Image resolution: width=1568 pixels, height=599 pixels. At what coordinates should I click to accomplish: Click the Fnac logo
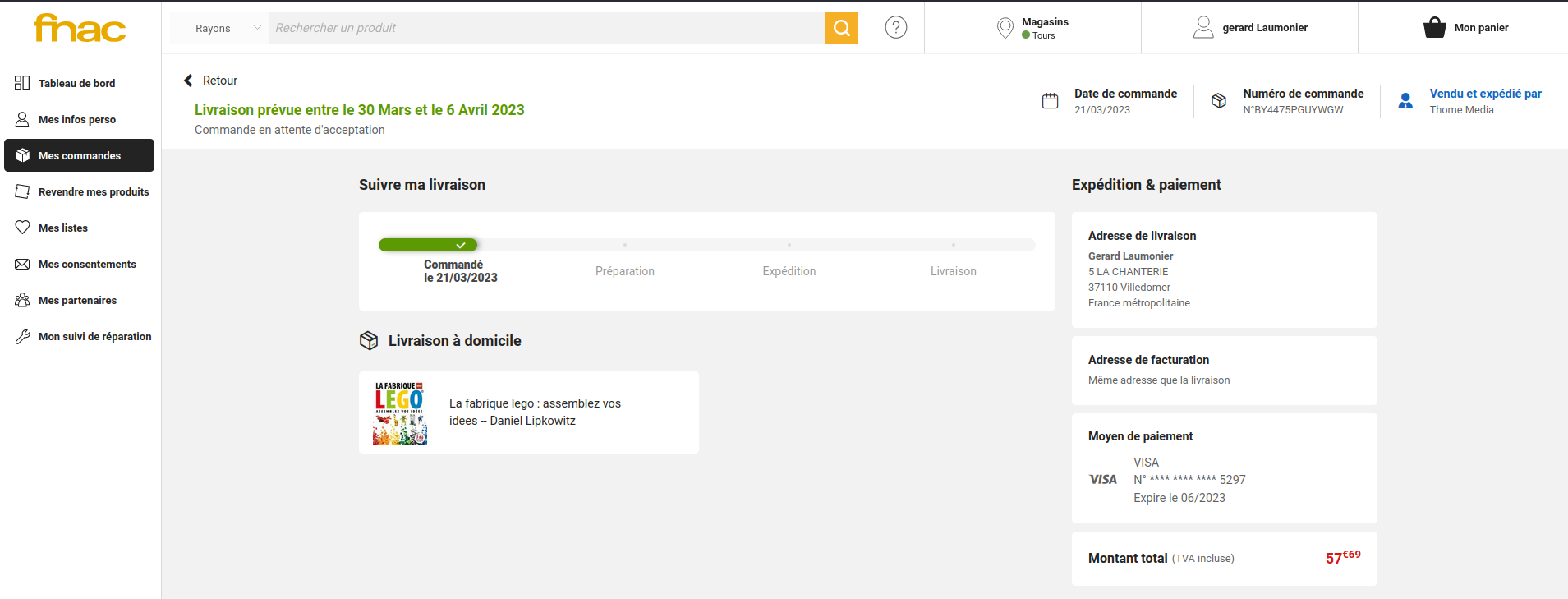[x=80, y=28]
